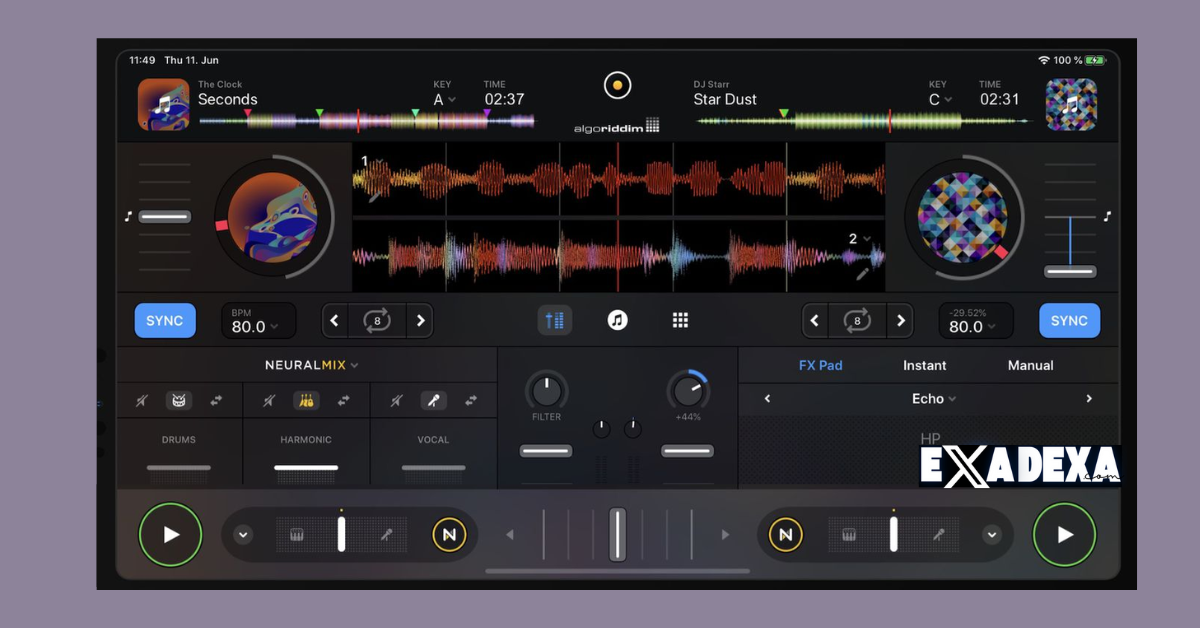The height and width of the screenshot is (628, 1200).
Task: Choose the Echo effect label
Action: tap(928, 398)
